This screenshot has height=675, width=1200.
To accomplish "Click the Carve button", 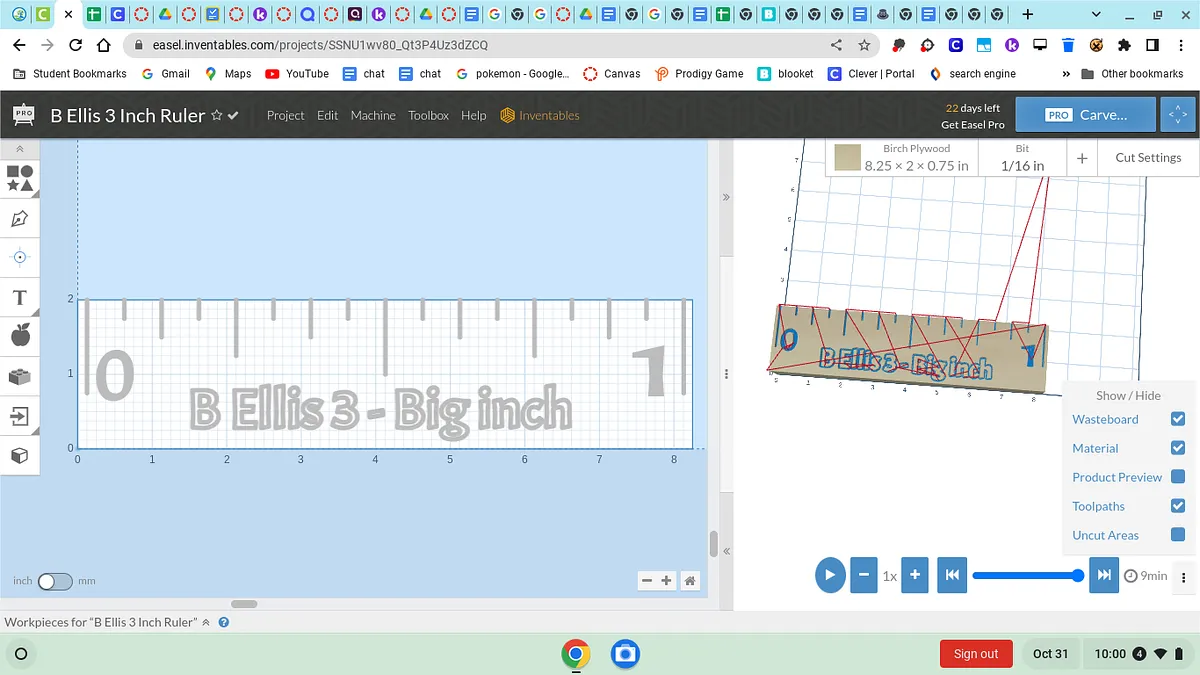I will [1085, 115].
